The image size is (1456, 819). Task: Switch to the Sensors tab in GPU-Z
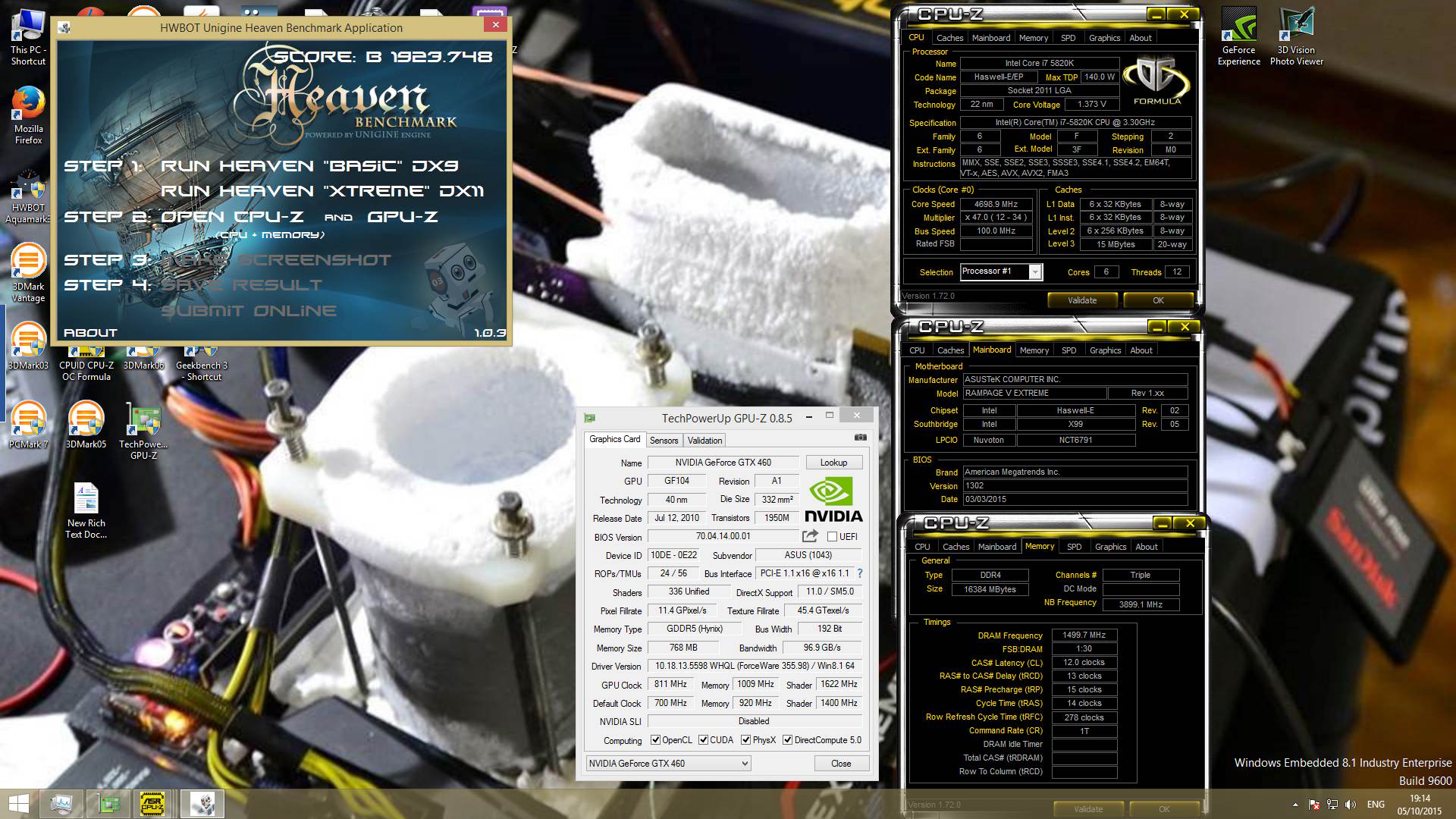click(664, 440)
